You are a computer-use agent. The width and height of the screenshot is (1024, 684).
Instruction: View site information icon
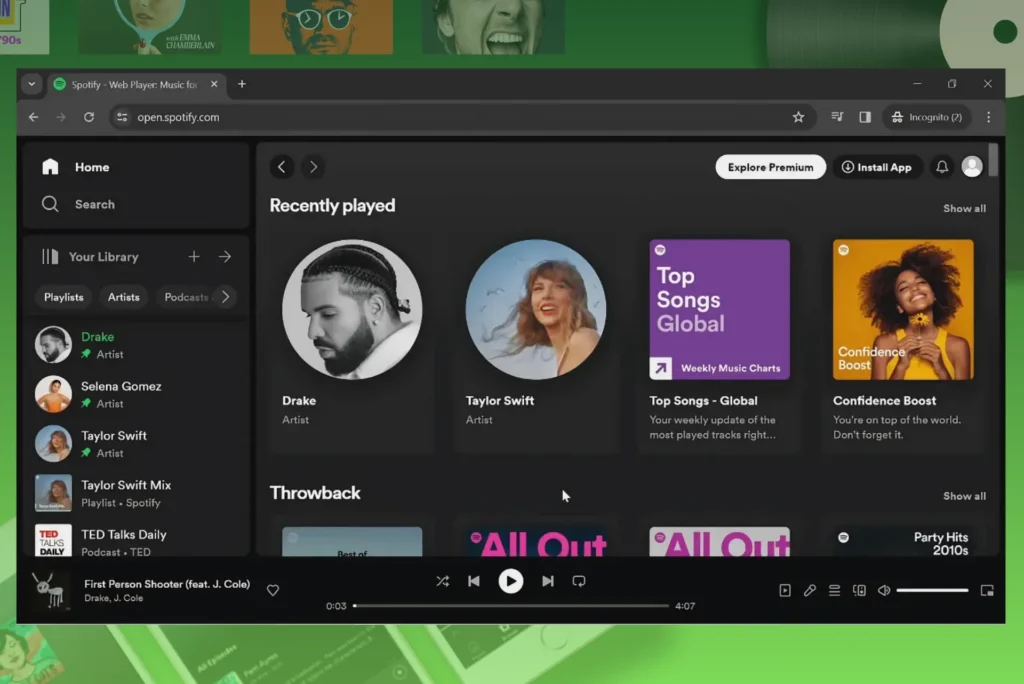122,117
